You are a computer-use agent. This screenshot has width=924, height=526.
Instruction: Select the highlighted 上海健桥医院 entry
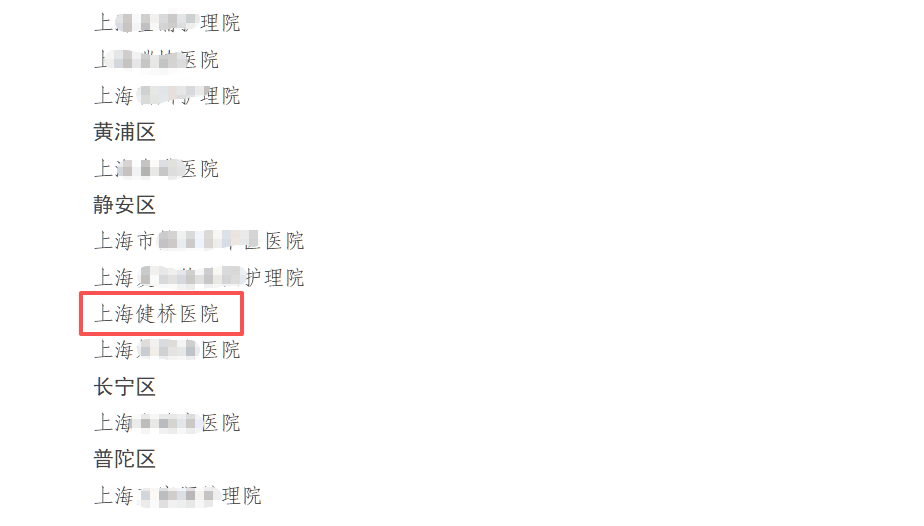(x=157, y=314)
